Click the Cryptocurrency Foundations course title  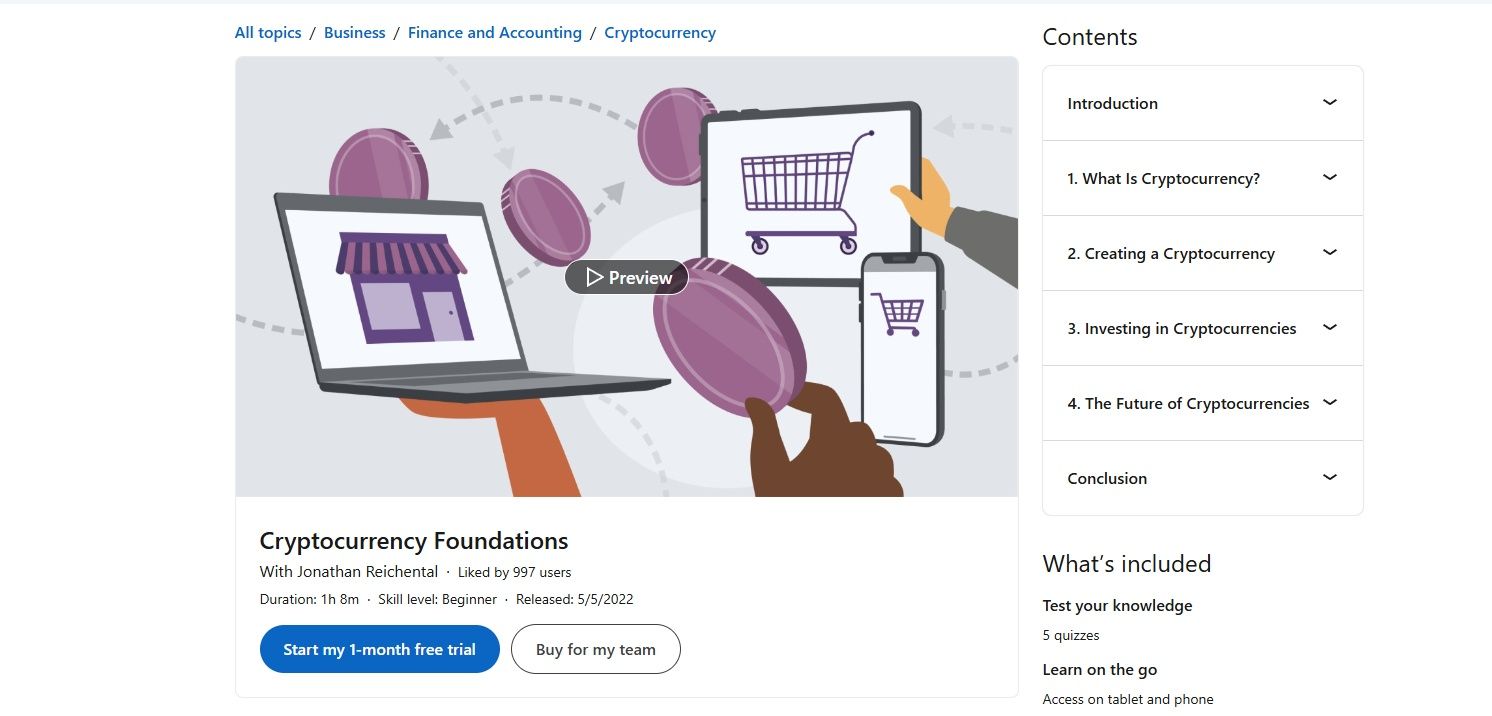tap(414, 541)
